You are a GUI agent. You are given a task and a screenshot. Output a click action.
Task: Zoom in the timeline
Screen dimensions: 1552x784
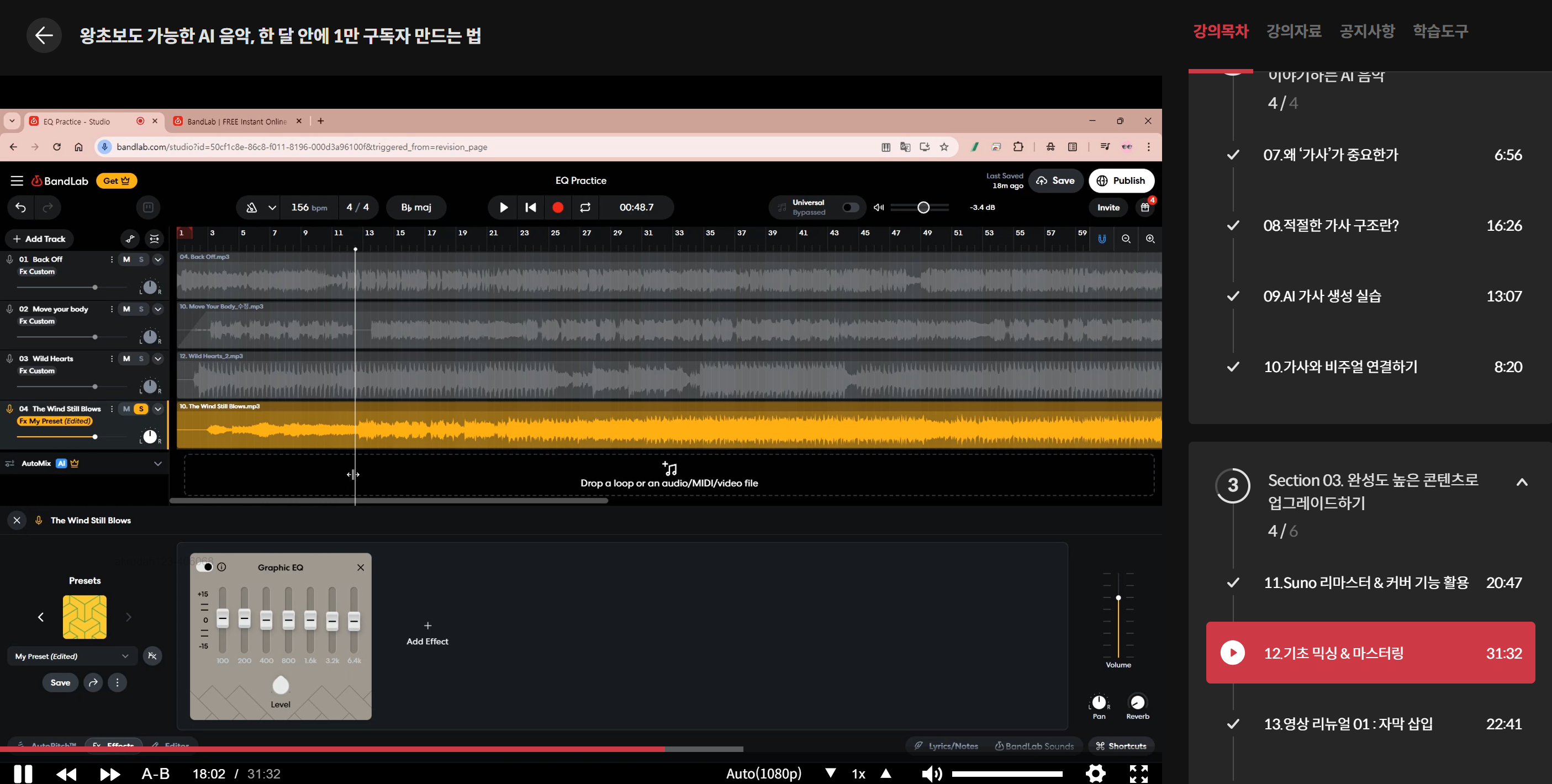click(1150, 239)
